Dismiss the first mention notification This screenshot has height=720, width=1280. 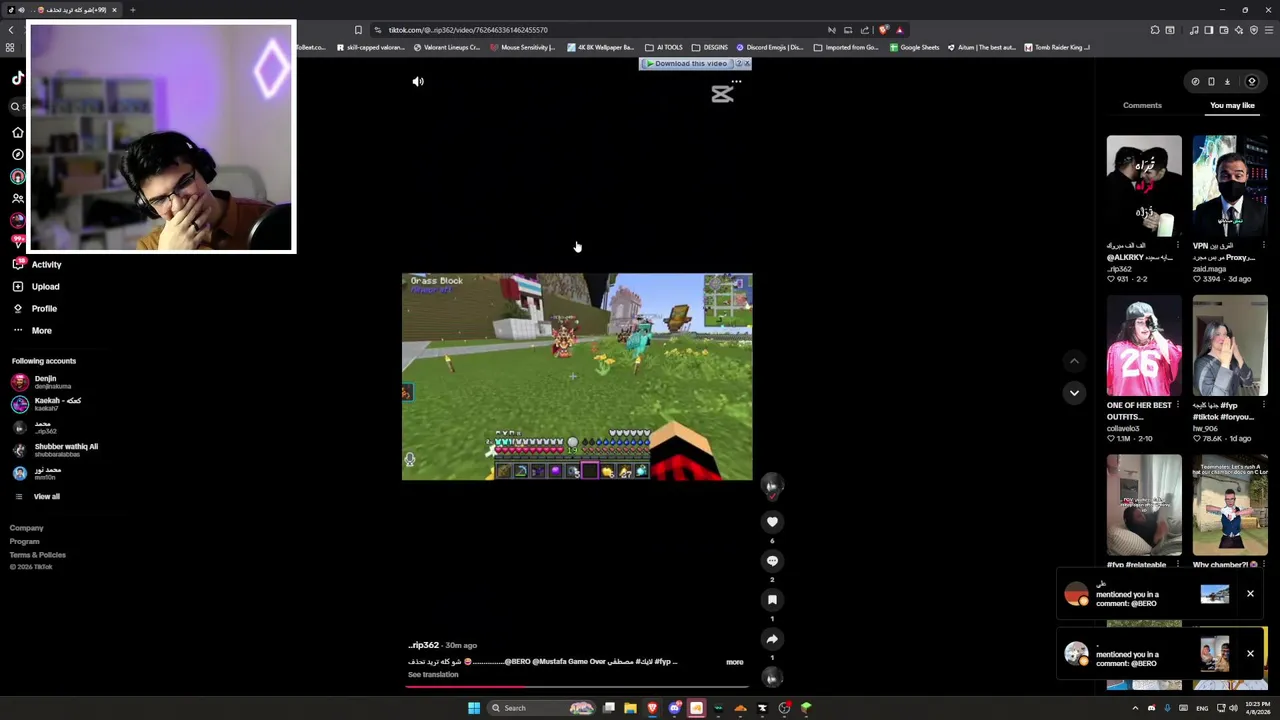1250,594
